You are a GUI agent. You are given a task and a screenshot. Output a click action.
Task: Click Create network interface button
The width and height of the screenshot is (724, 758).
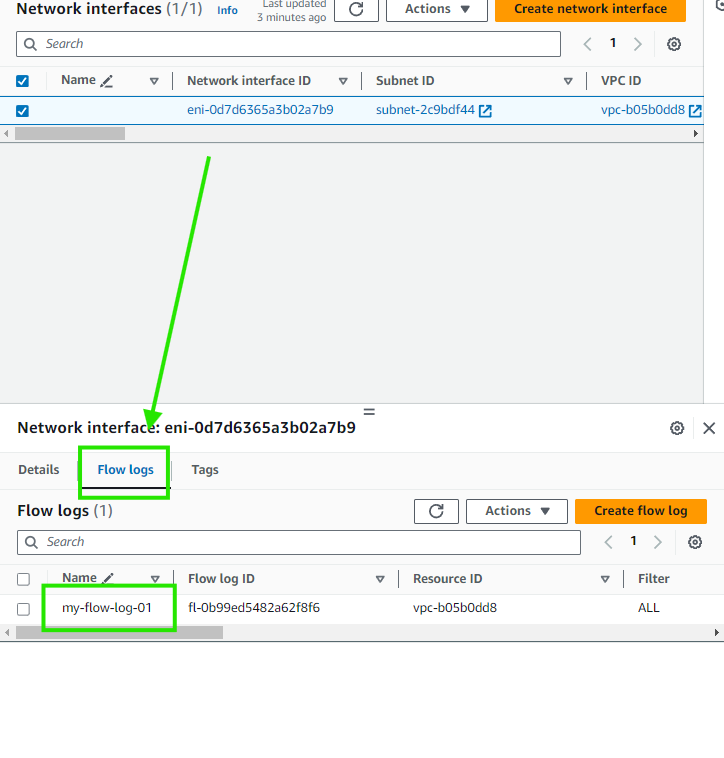coord(590,9)
